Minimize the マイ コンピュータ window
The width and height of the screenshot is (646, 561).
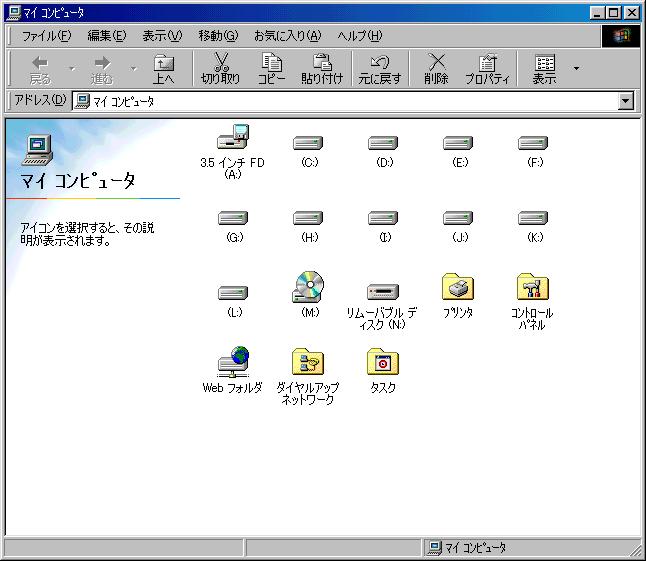pos(597,13)
